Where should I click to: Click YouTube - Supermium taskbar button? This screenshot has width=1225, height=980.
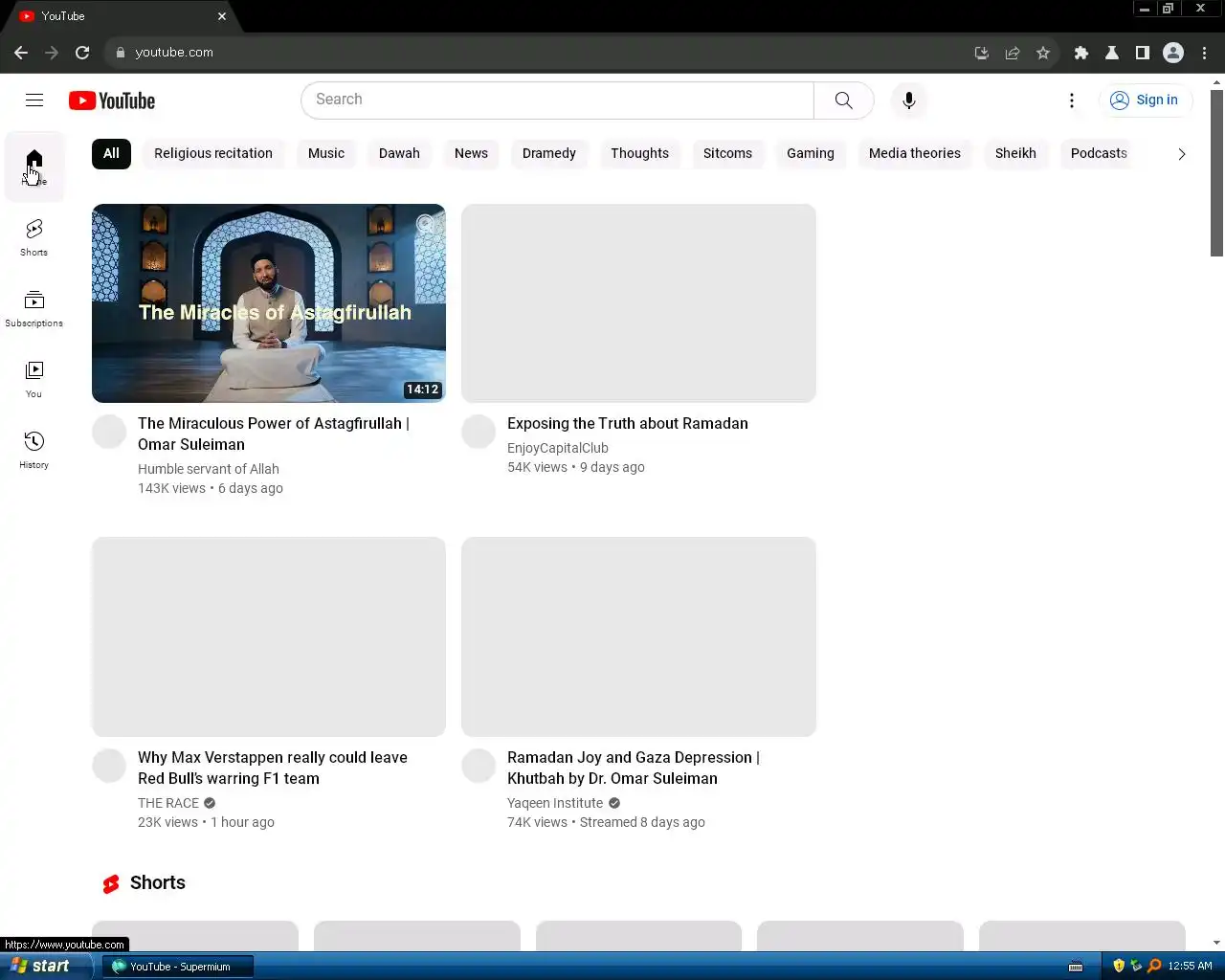[x=178, y=967]
